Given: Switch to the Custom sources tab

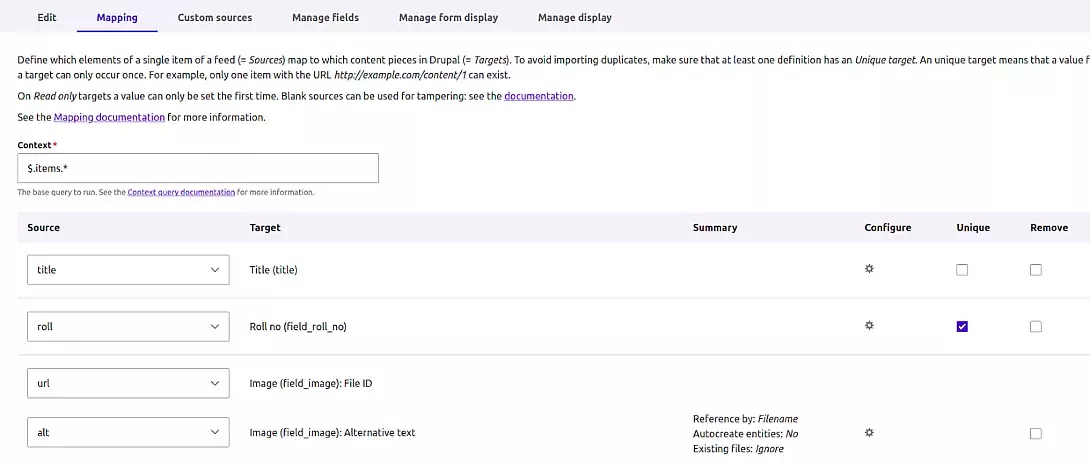Looking at the screenshot, I should tap(215, 17).
